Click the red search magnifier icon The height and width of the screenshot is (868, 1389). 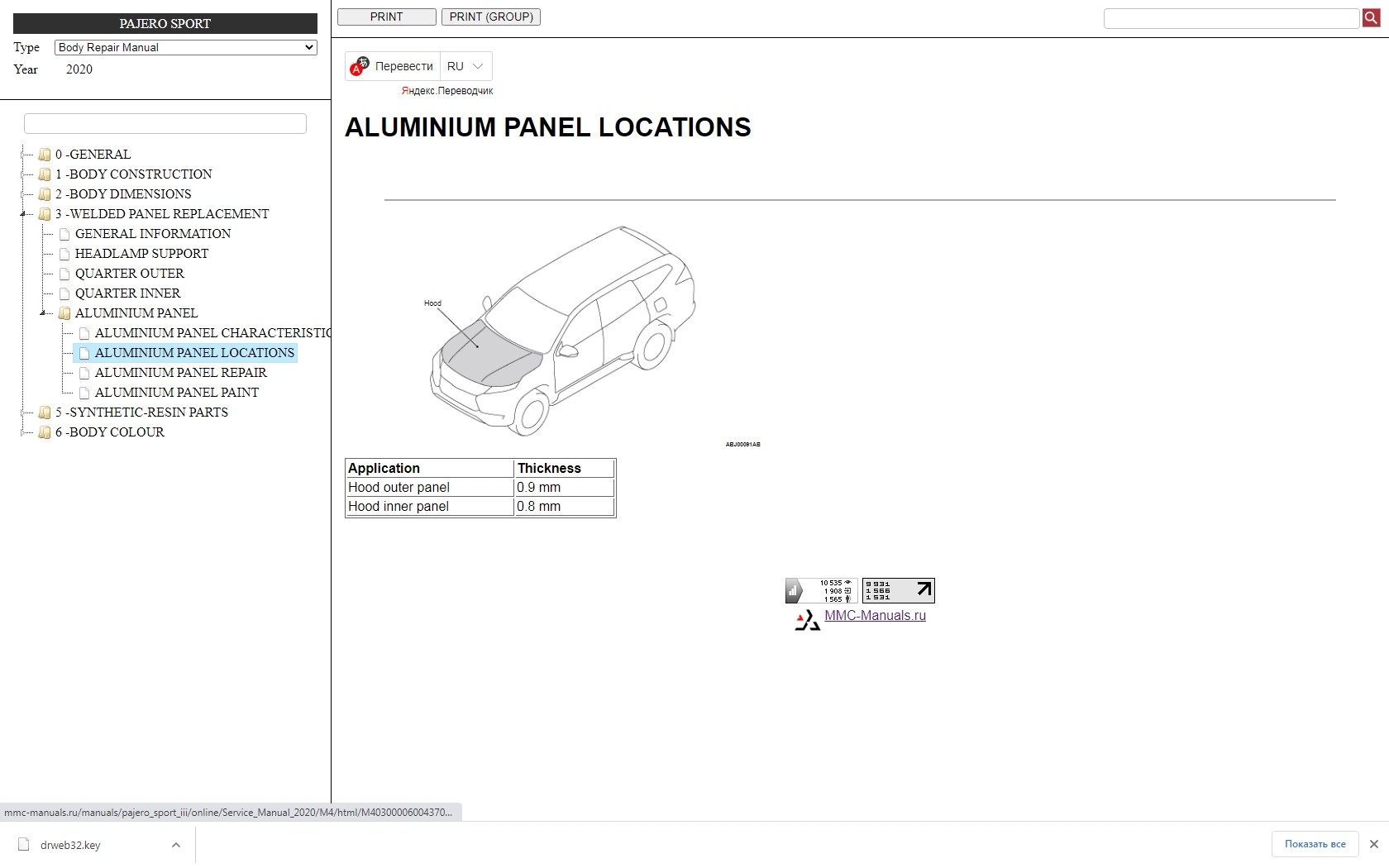click(x=1371, y=17)
